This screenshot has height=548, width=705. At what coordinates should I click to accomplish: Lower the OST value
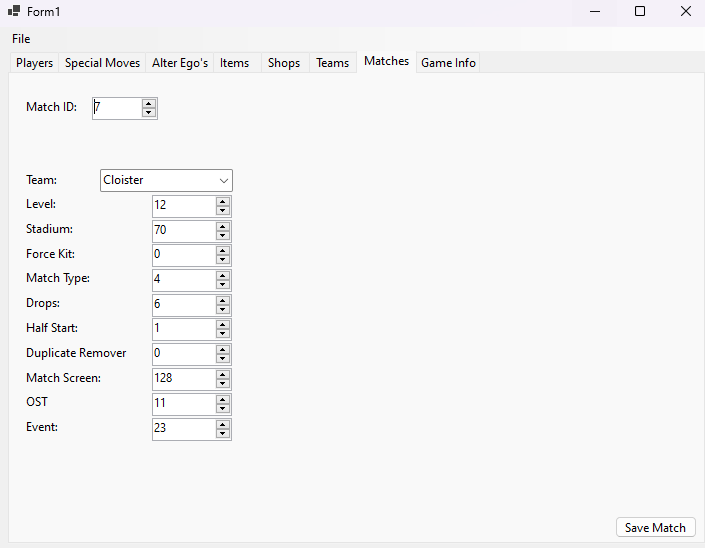click(223, 409)
